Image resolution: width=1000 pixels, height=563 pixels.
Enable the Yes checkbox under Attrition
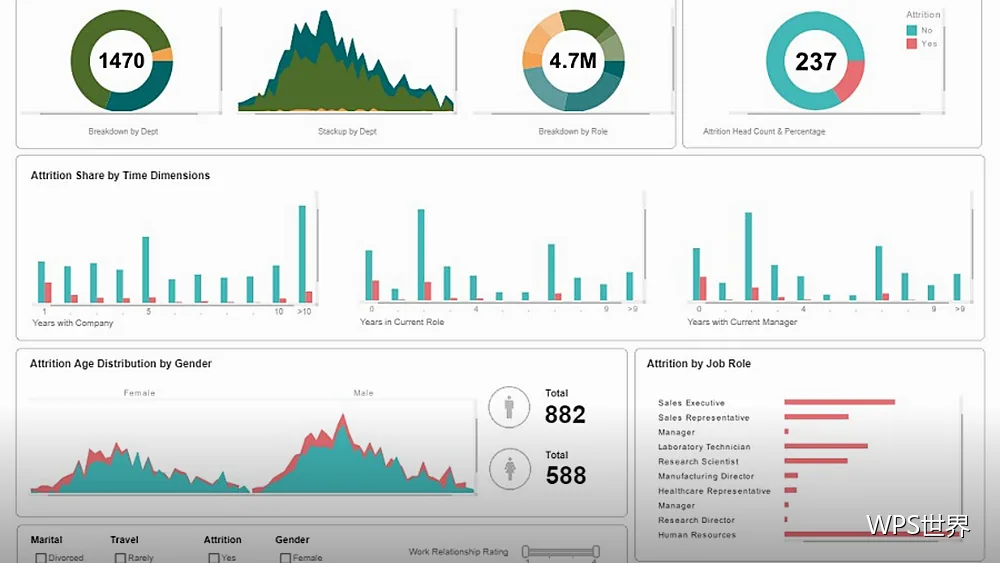click(214, 558)
